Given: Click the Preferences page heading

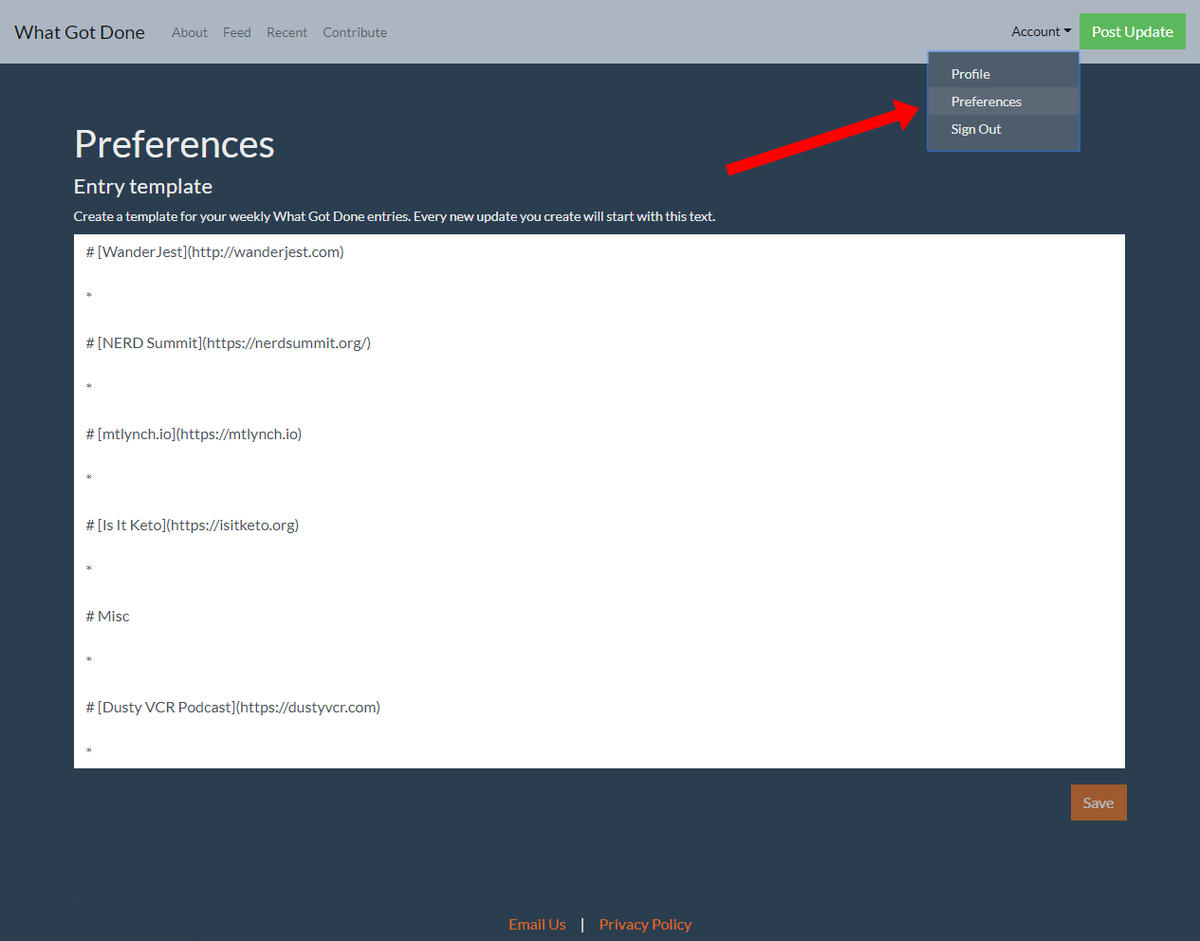Looking at the screenshot, I should (174, 144).
